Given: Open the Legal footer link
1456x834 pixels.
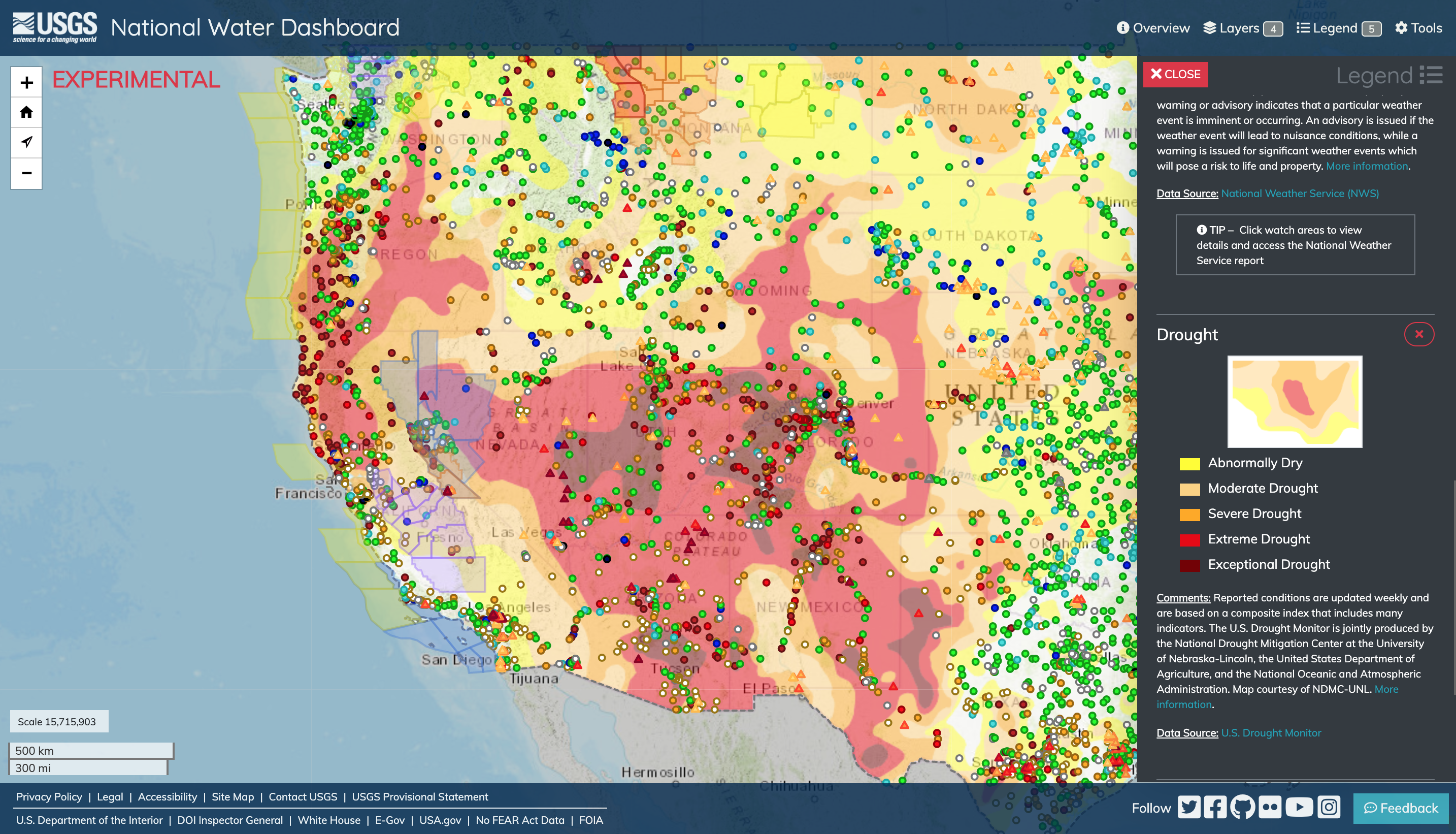Looking at the screenshot, I should click(x=110, y=797).
